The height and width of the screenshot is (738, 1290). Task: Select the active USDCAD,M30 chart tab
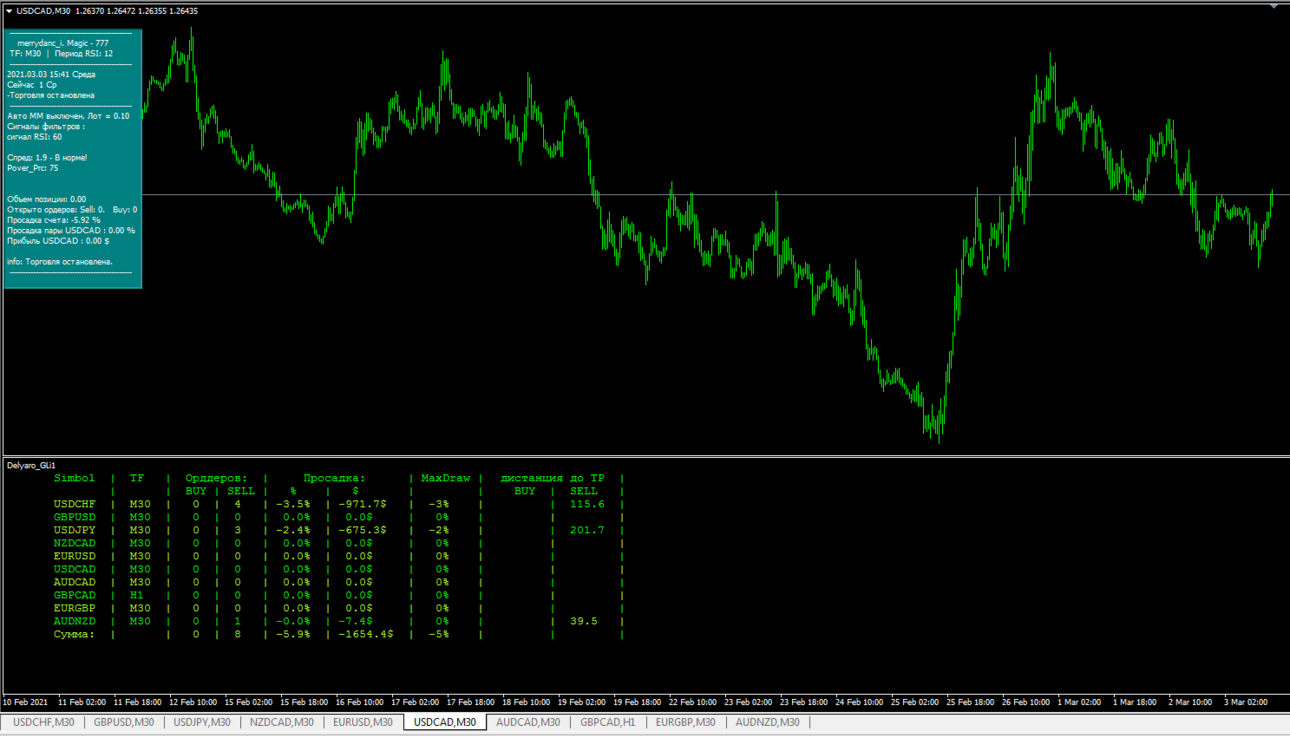coord(445,722)
